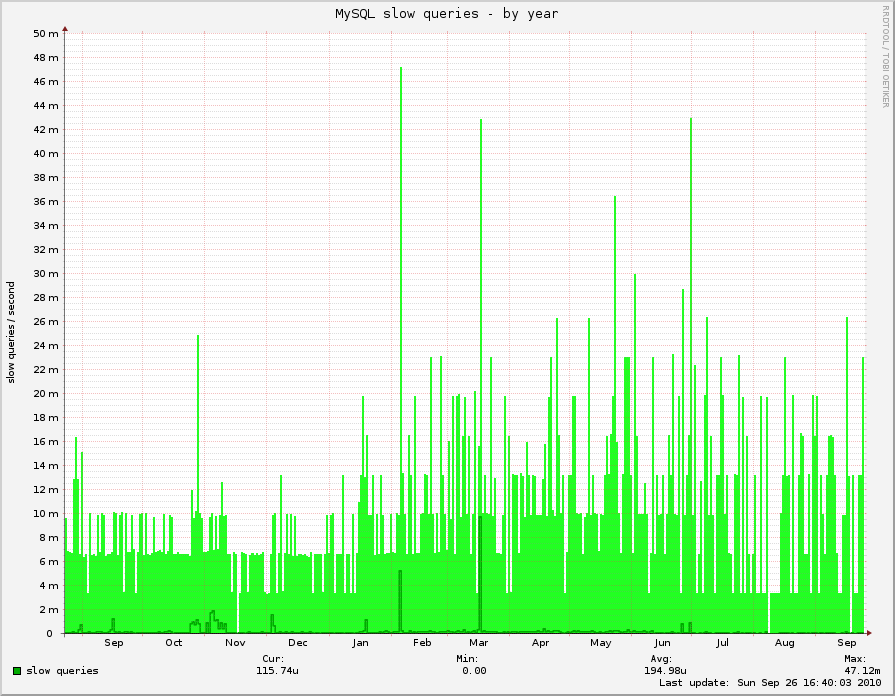
Task: Select the '38 m' y-axis label
Action: pyautogui.click(x=46, y=178)
